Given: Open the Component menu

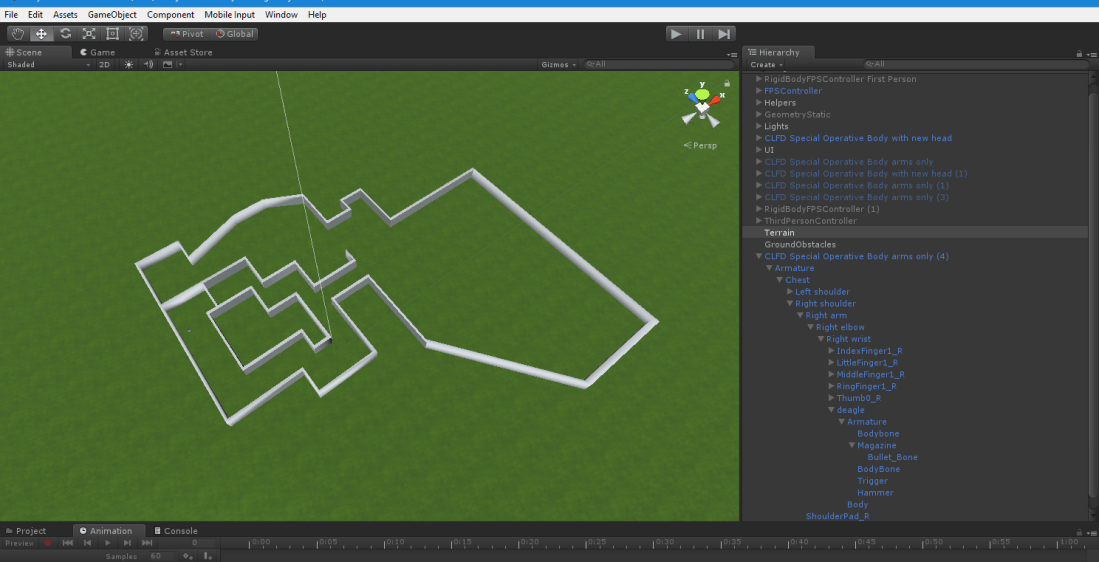Looking at the screenshot, I should (170, 15).
